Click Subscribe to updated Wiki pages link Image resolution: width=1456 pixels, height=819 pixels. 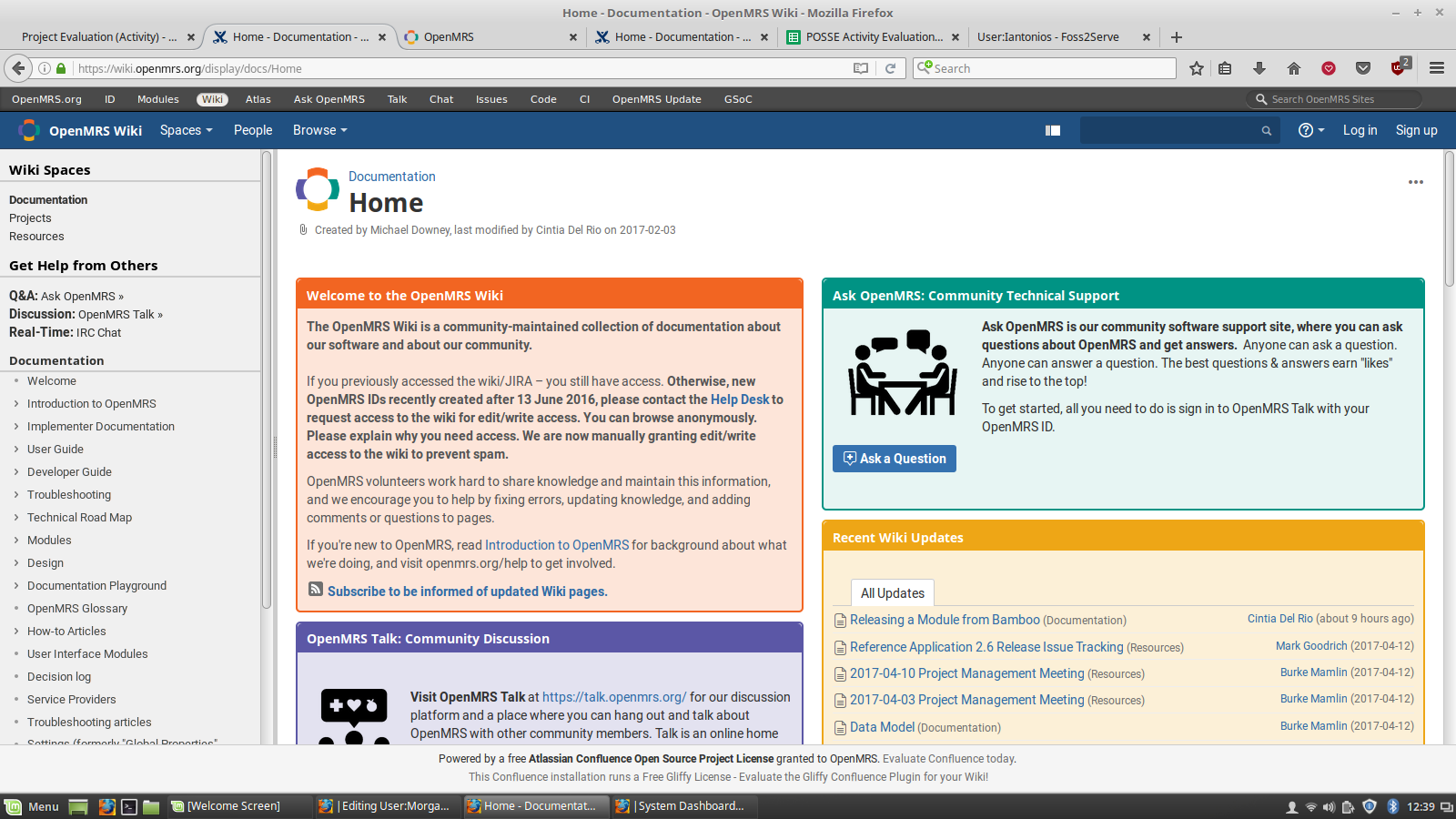[468, 591]
